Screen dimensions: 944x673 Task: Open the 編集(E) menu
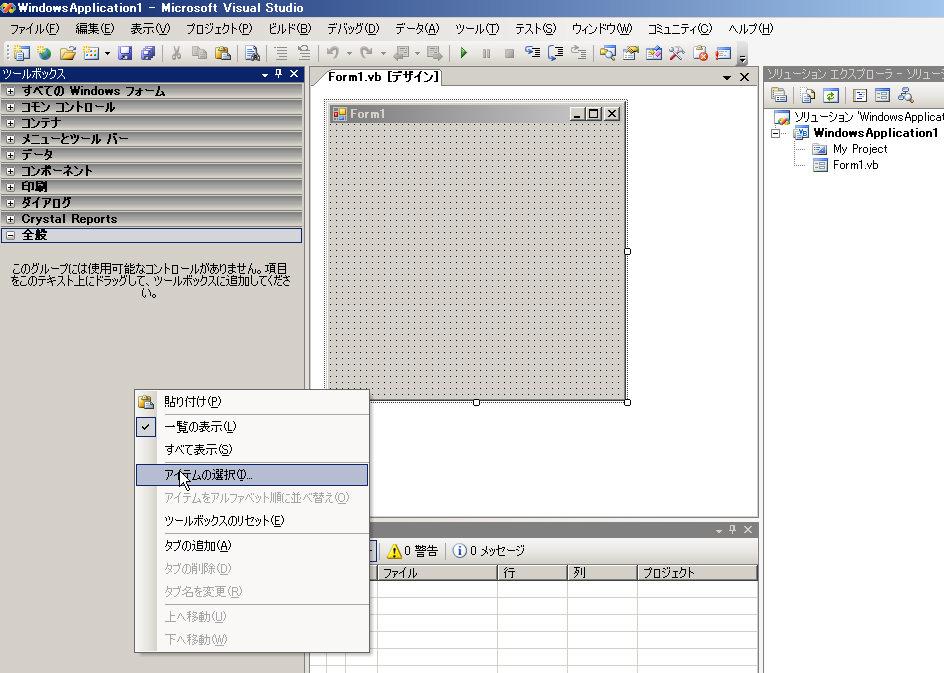95,29
